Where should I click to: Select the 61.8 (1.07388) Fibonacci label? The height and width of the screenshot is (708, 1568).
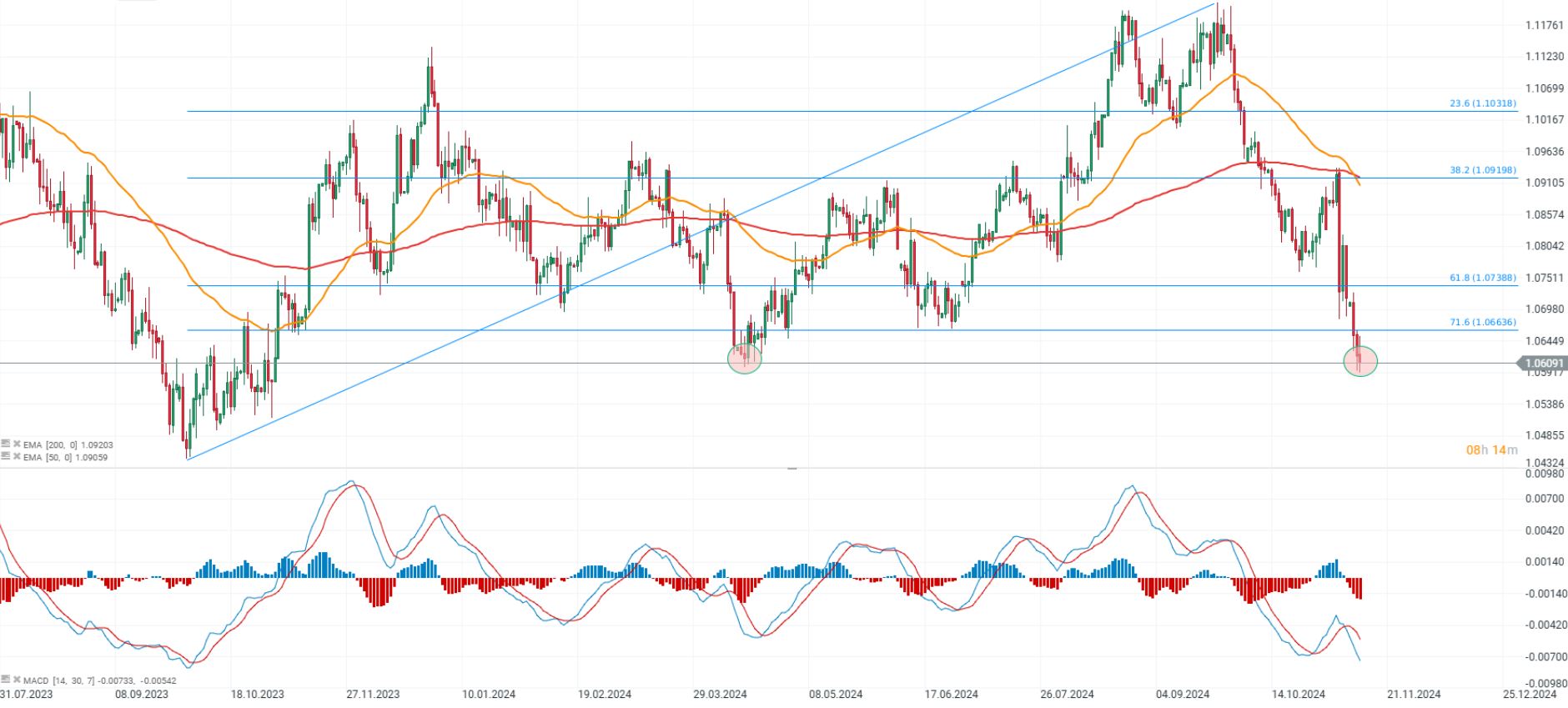pyautogui.click(x=1483, y=278)
